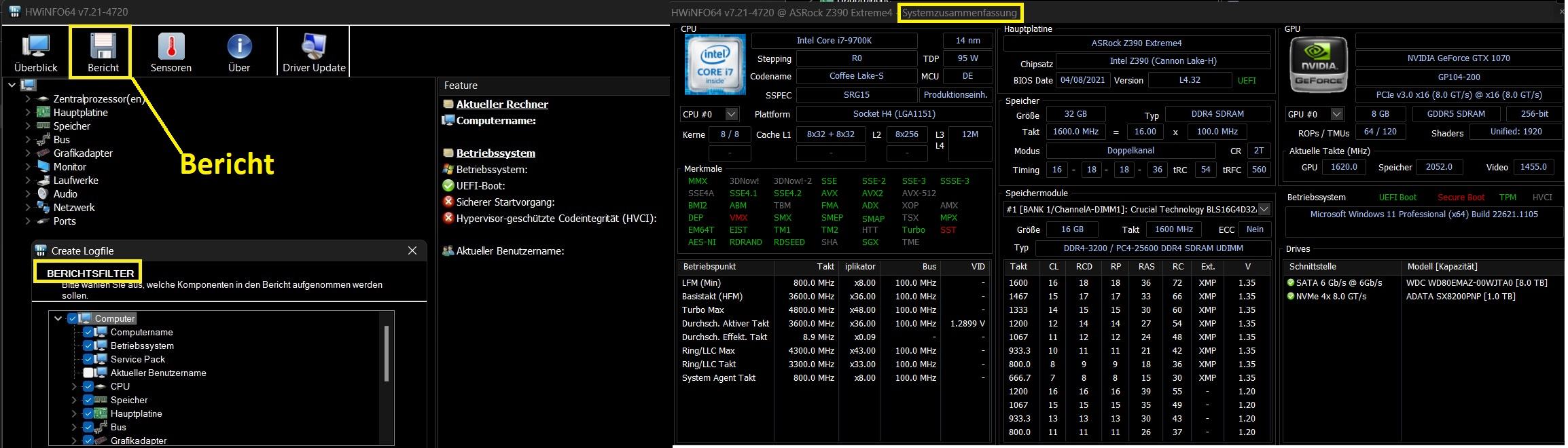Toggle Betriebssystem checkbox in report filter

click(88, 346)
